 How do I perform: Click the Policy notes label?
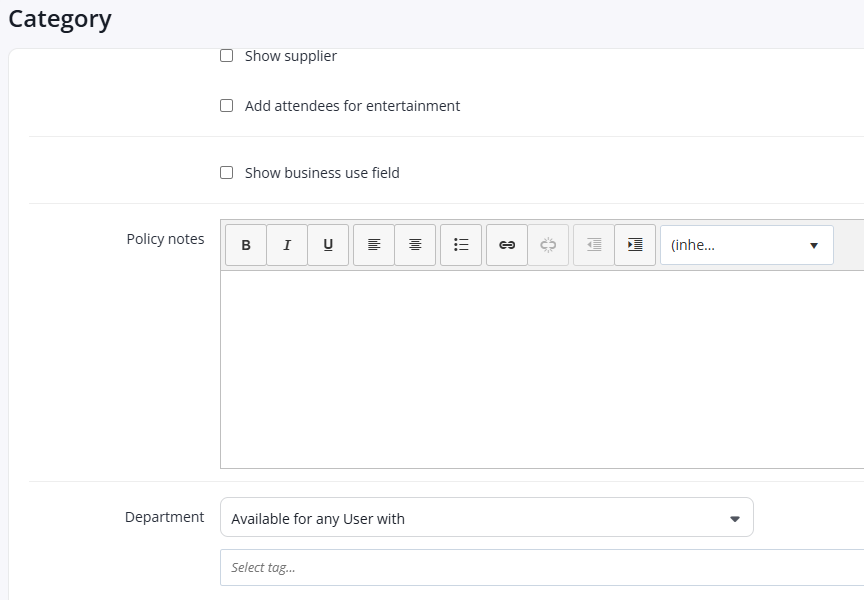165,239
